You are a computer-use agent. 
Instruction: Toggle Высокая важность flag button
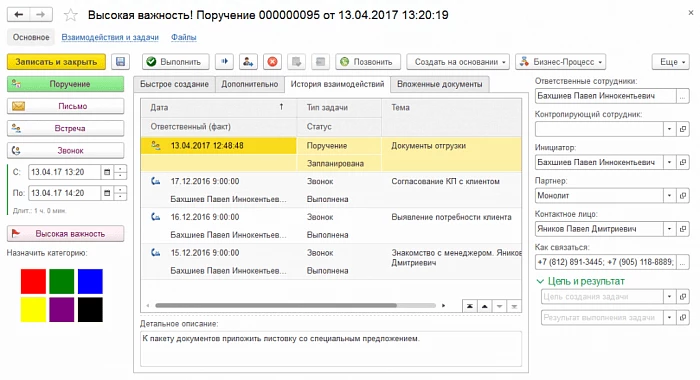pos(66,234)
